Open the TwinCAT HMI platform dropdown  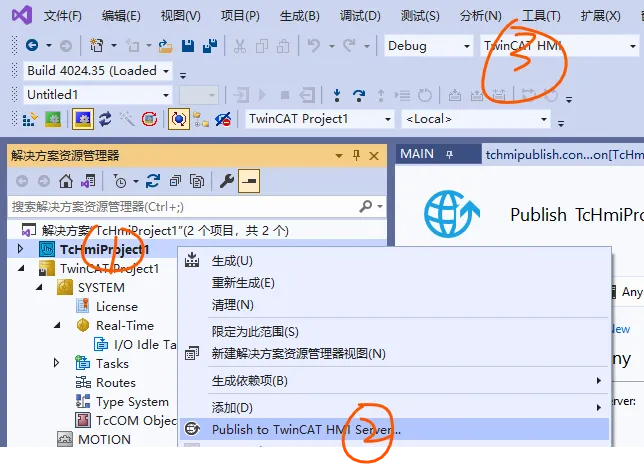(559, 46)
